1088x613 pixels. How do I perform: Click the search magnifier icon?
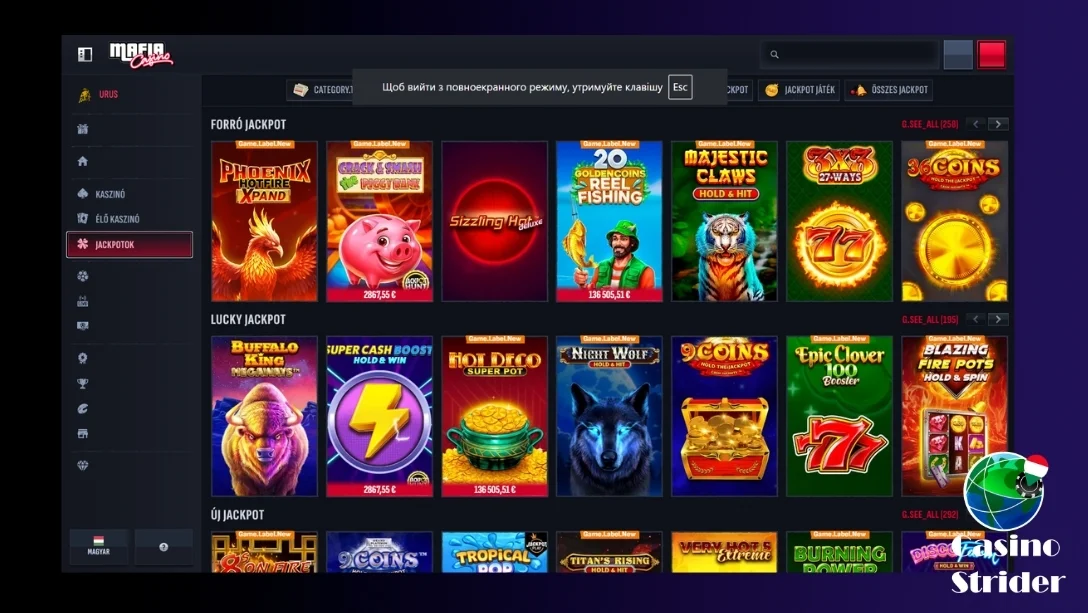click(x=773, y=54)
